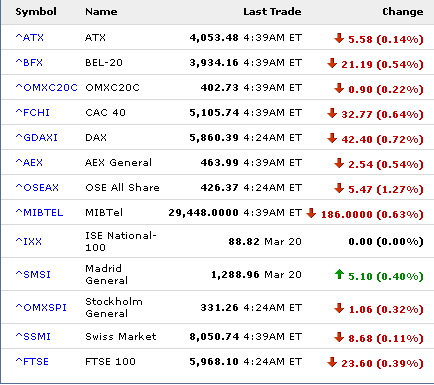Screen dimensions: 434x385
Task: Open the ^IXX symbol link
Action: tap(29, 241)
